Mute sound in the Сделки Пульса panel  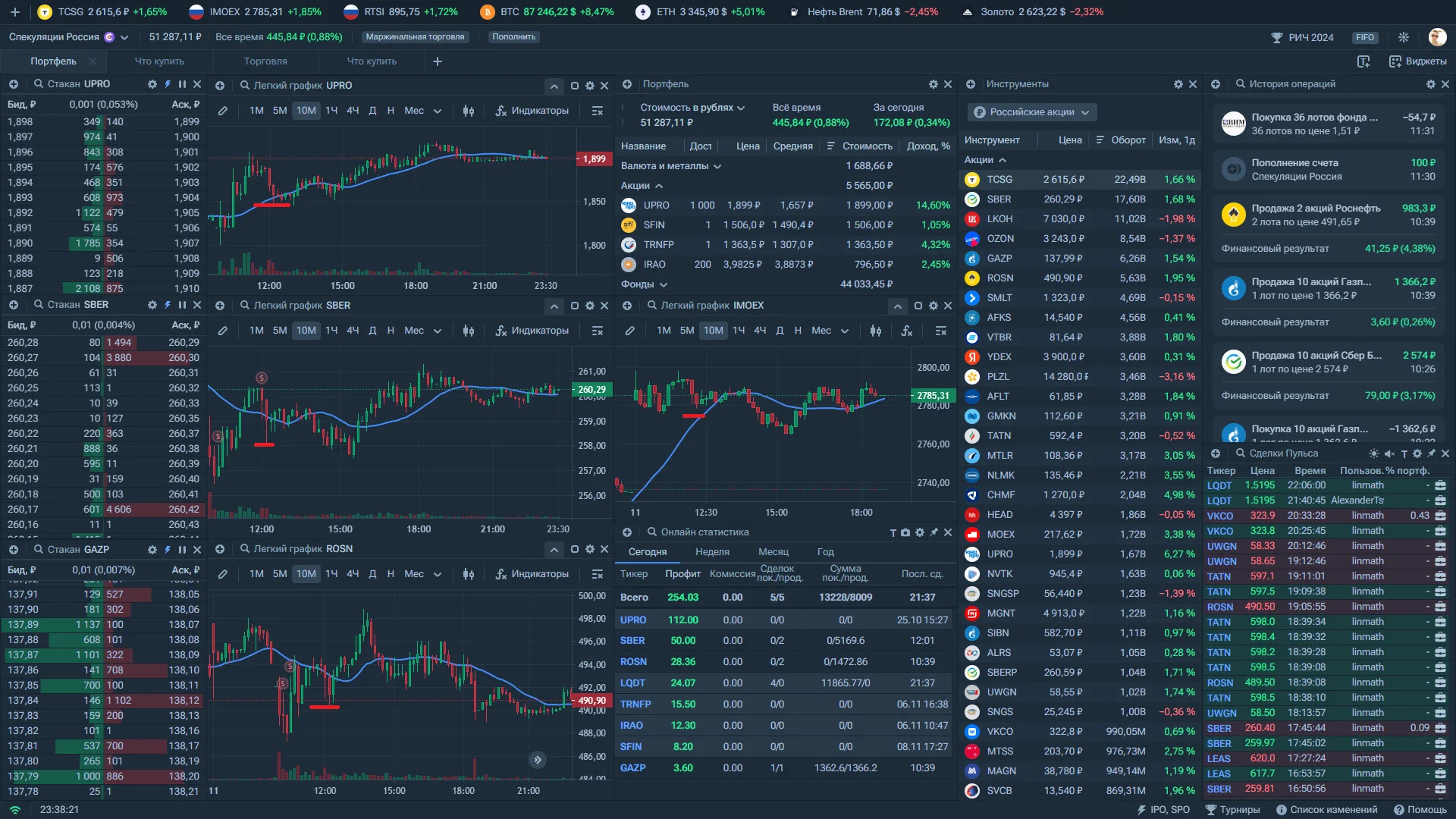(x=1389, y=453)
